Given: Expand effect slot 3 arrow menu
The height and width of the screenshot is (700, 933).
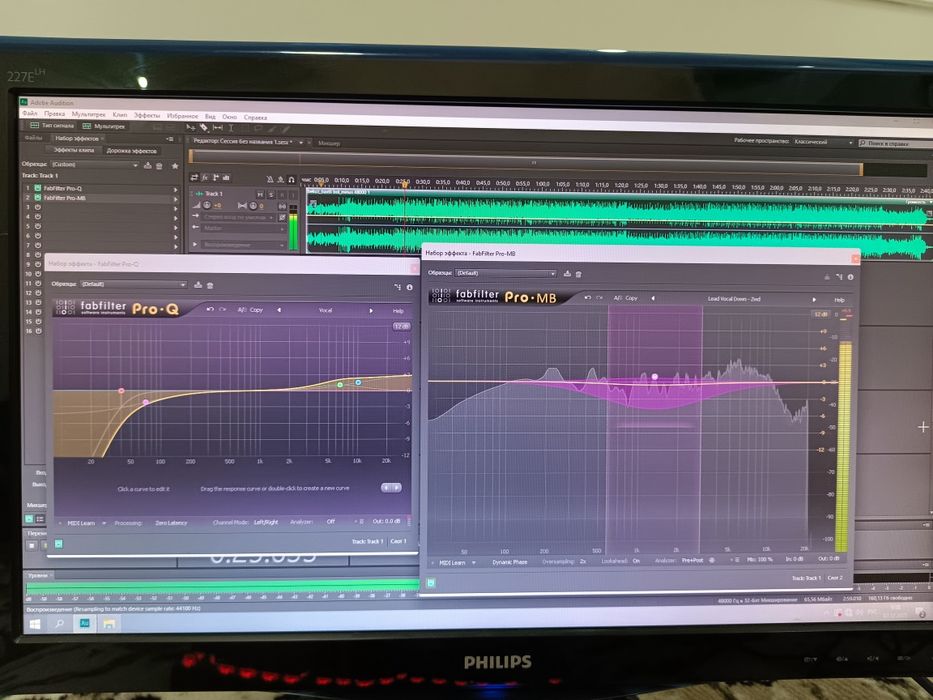Looking at the screenshot, I should 176,209.
